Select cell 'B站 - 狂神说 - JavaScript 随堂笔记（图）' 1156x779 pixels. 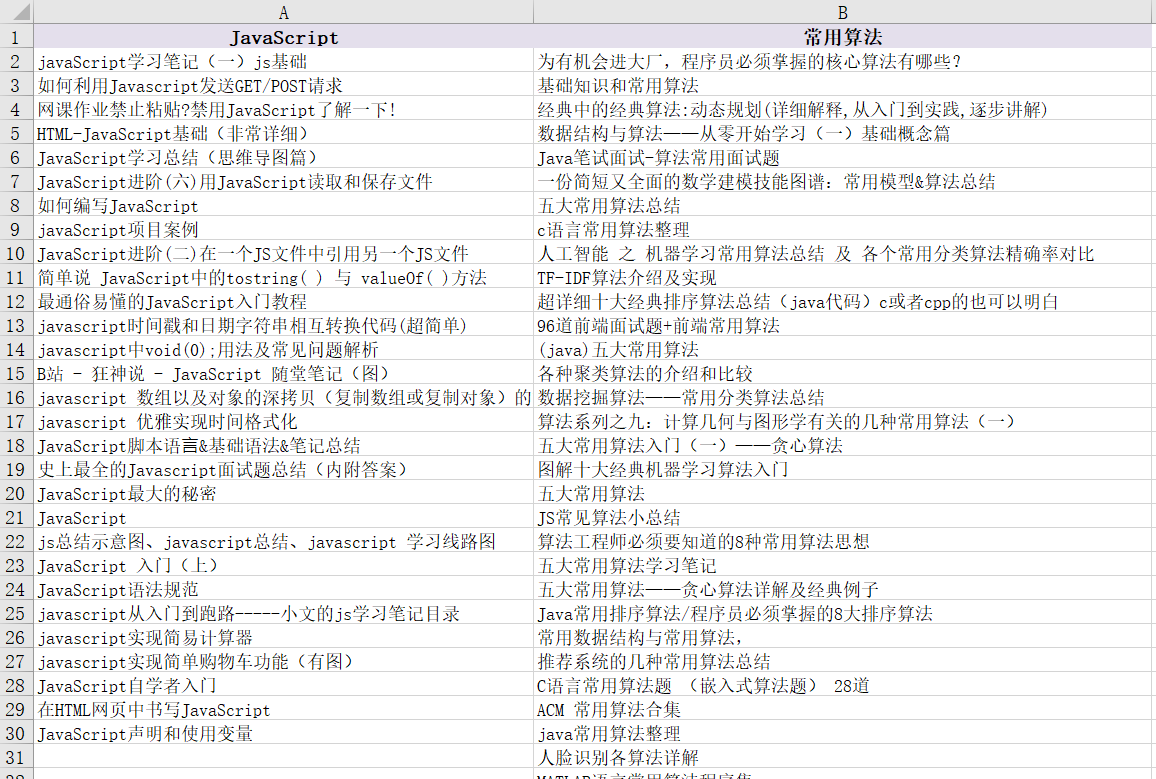coord(284,374)
